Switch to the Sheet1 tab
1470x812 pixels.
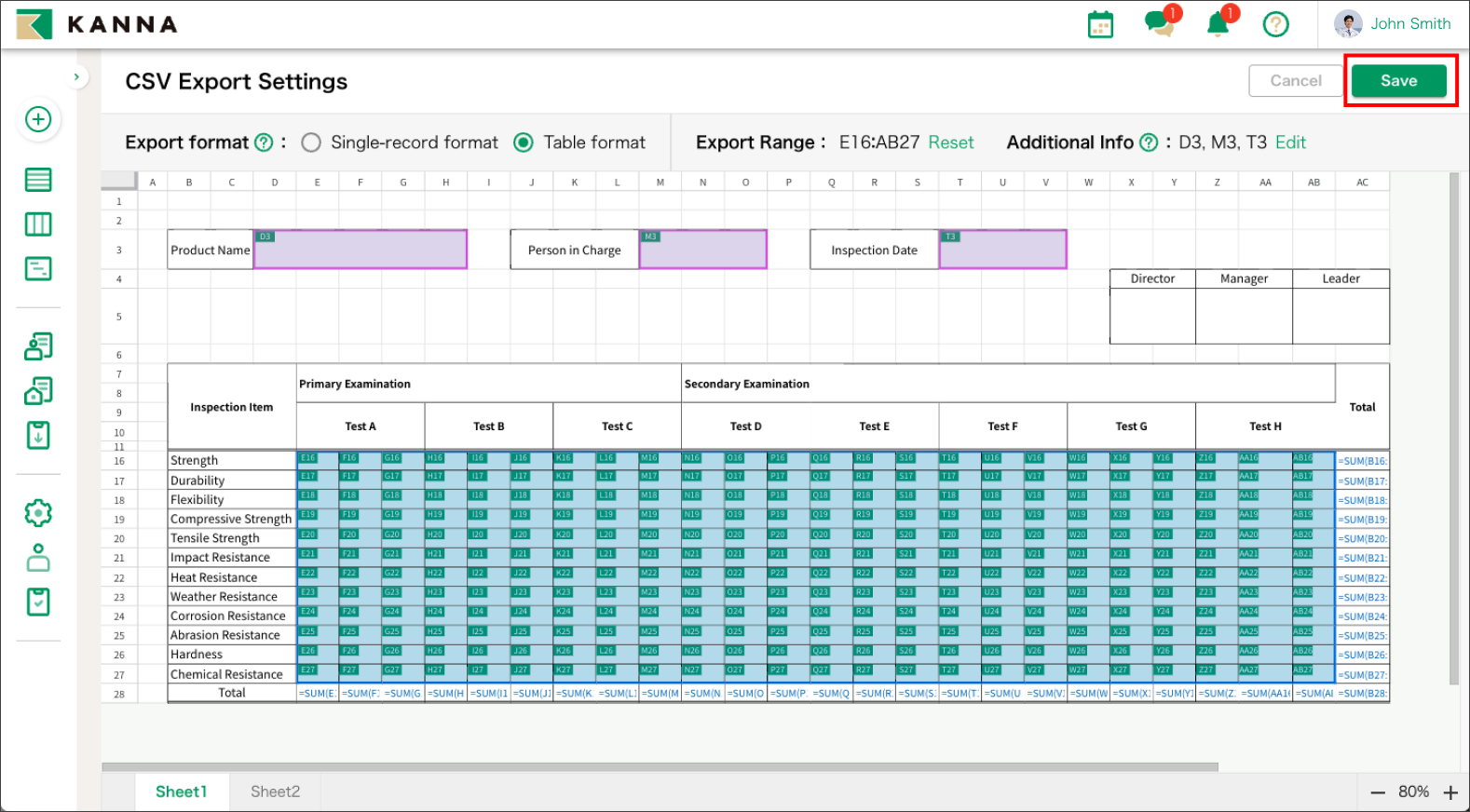tap(181, 792)
